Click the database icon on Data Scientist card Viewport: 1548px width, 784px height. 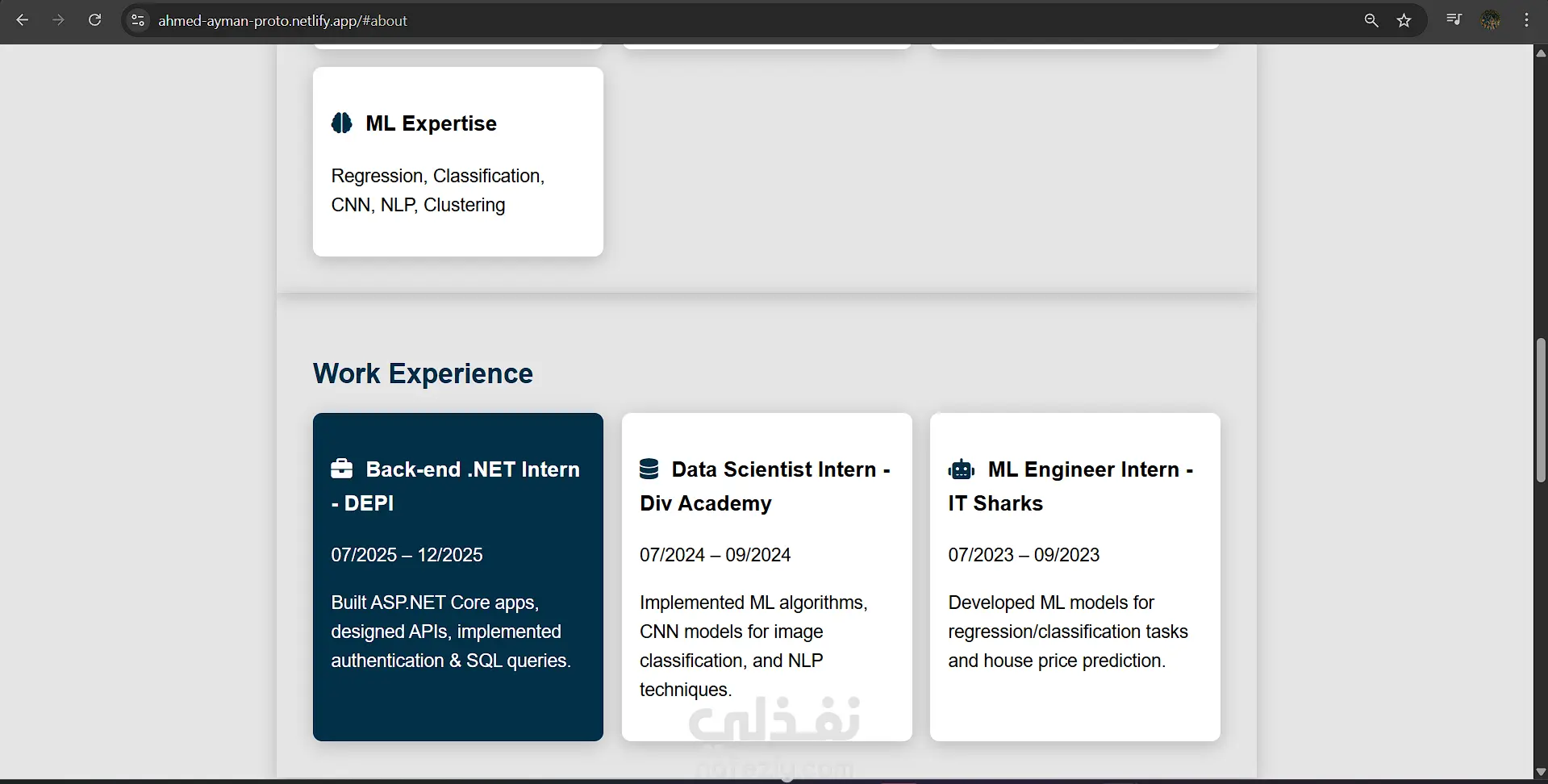[x=649, y=469]
